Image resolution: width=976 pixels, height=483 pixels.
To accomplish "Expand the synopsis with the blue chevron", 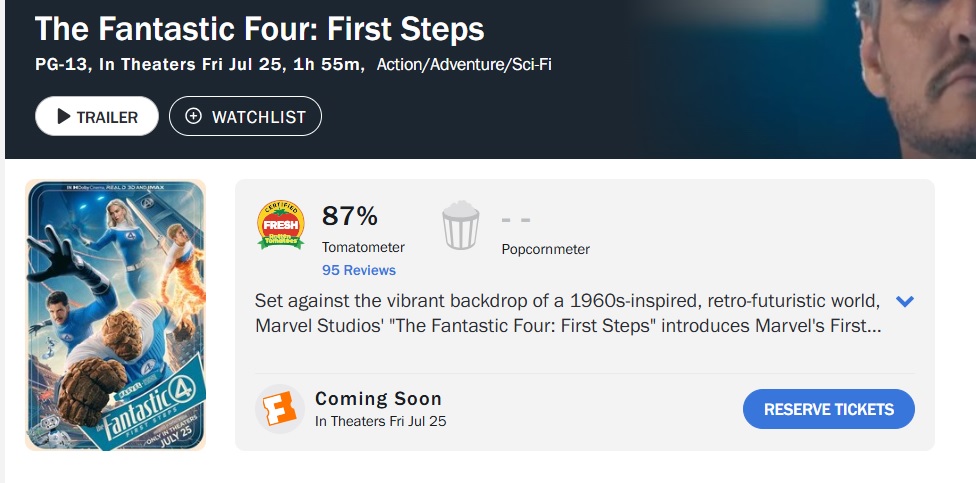I will point(906,301).
